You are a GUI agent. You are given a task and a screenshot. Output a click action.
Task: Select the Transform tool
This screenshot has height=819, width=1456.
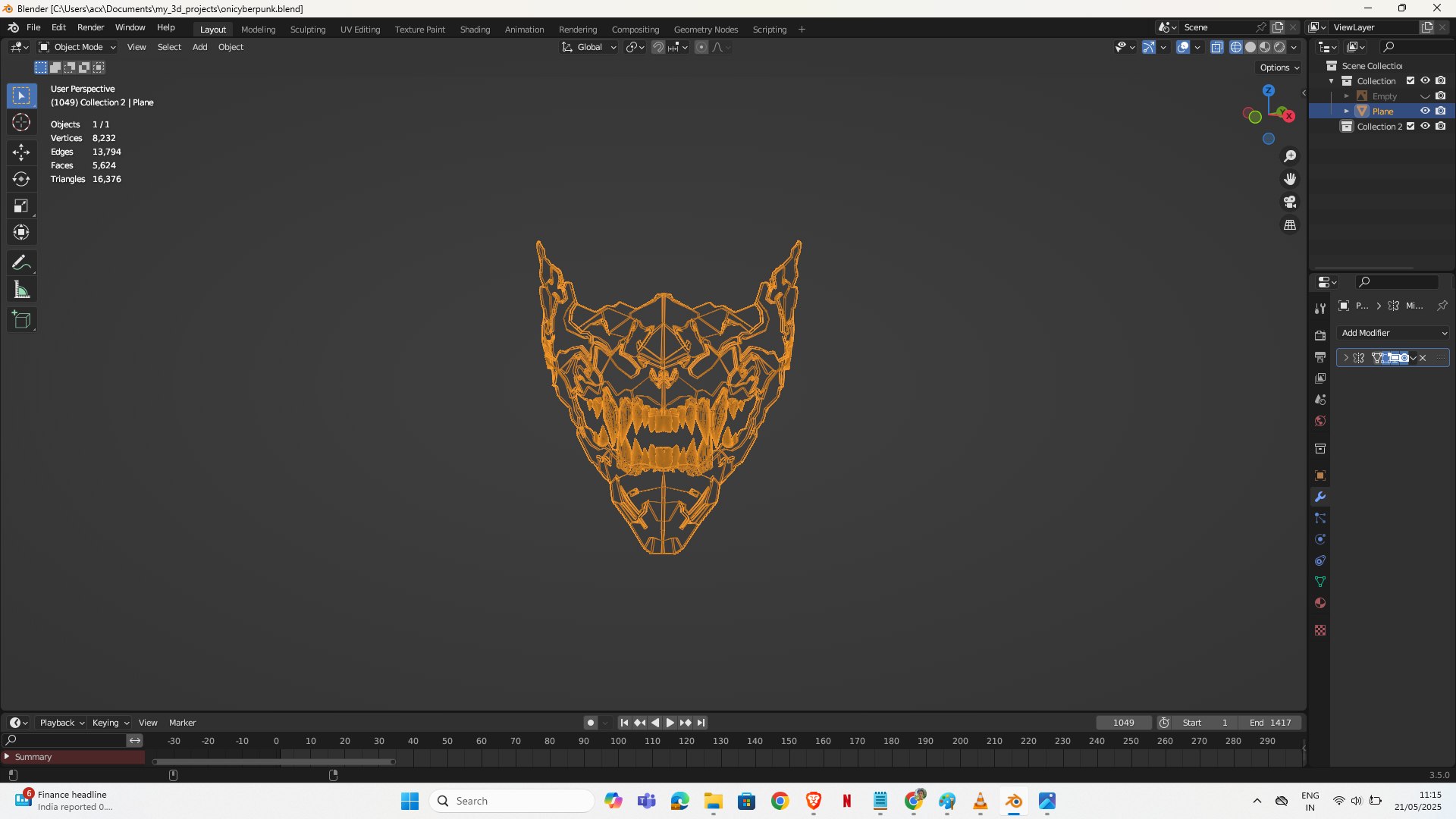21,232
